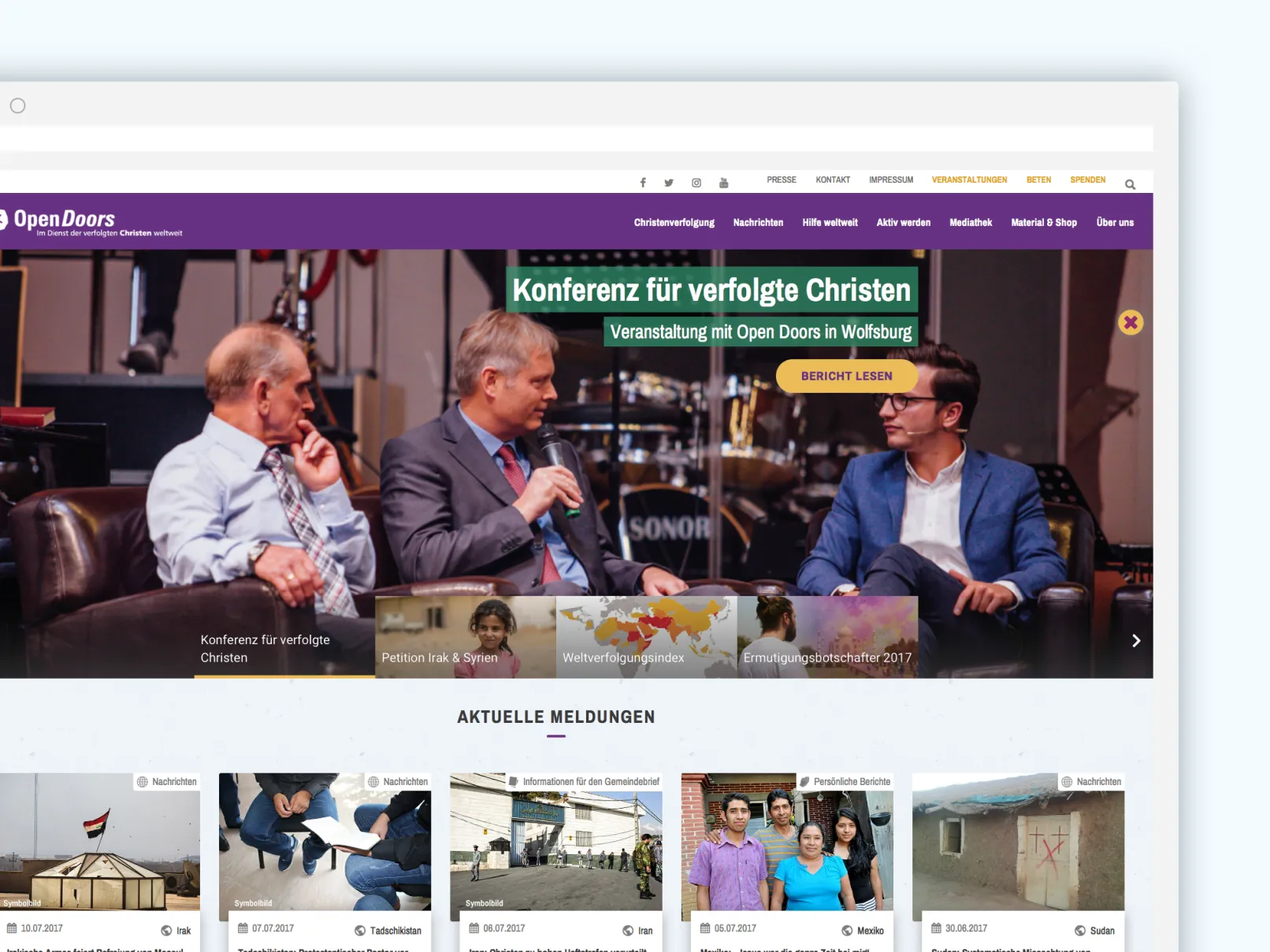Select the Weltverfolgungsindex slide thumbnail

click(x=646, y=637)
